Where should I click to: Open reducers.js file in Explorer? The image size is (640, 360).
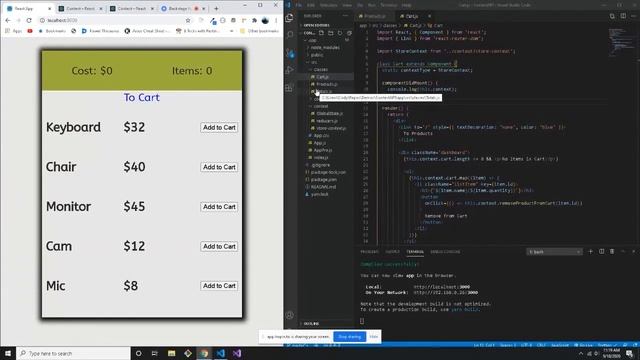[x=327, y=121]
